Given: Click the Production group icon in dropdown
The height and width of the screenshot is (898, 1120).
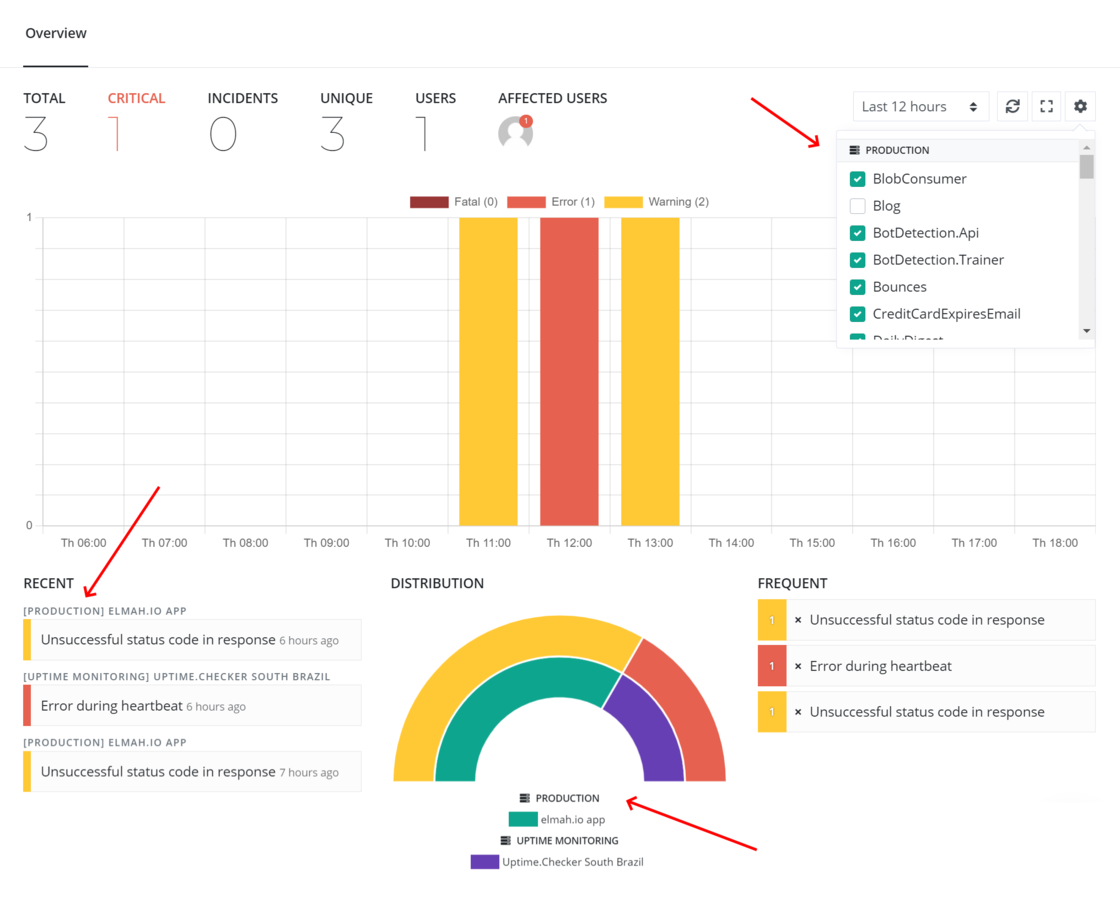Looking at the screenshot, I should [x=854, y=150].
